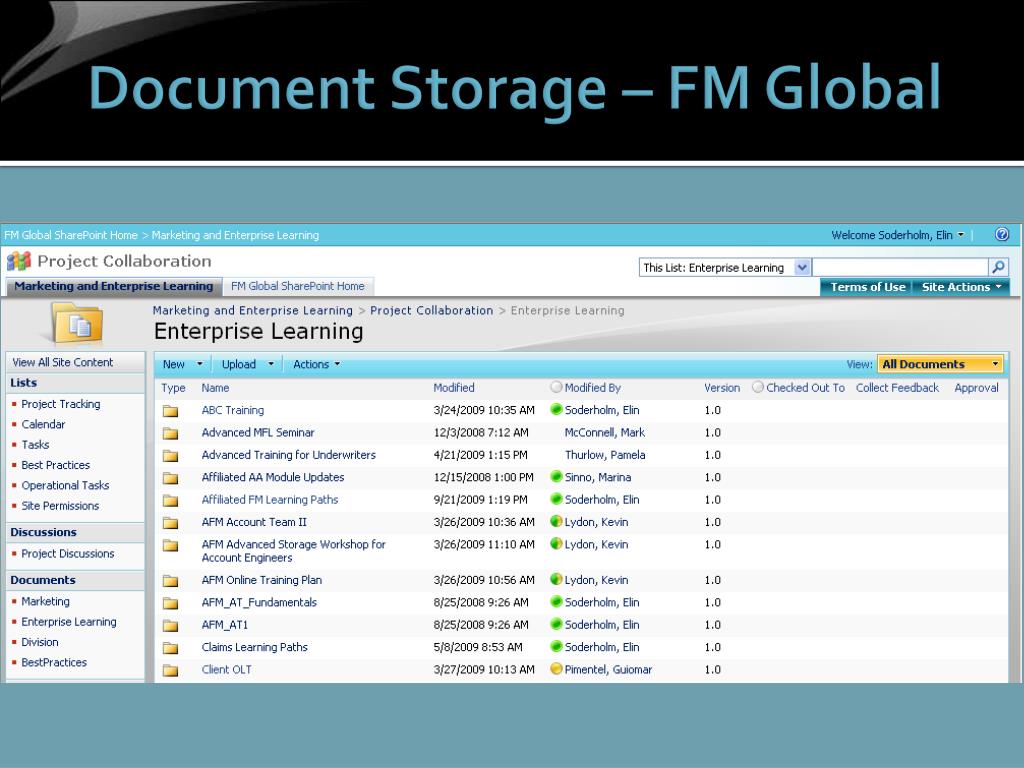
Task: Click the Terms of Use button
Action: coord(867,287)
